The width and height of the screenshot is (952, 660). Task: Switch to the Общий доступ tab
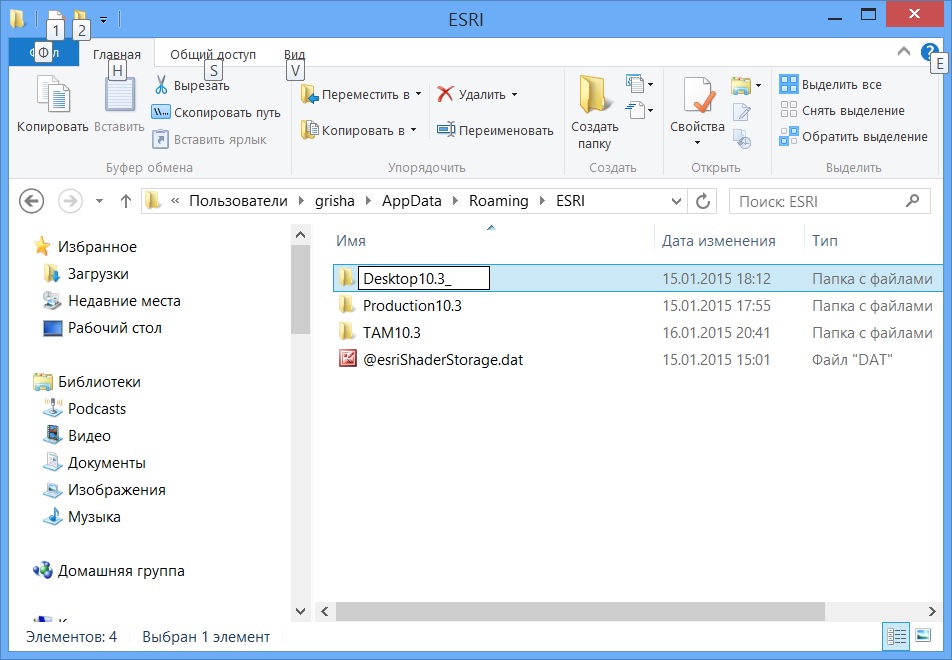click(212, 54)
